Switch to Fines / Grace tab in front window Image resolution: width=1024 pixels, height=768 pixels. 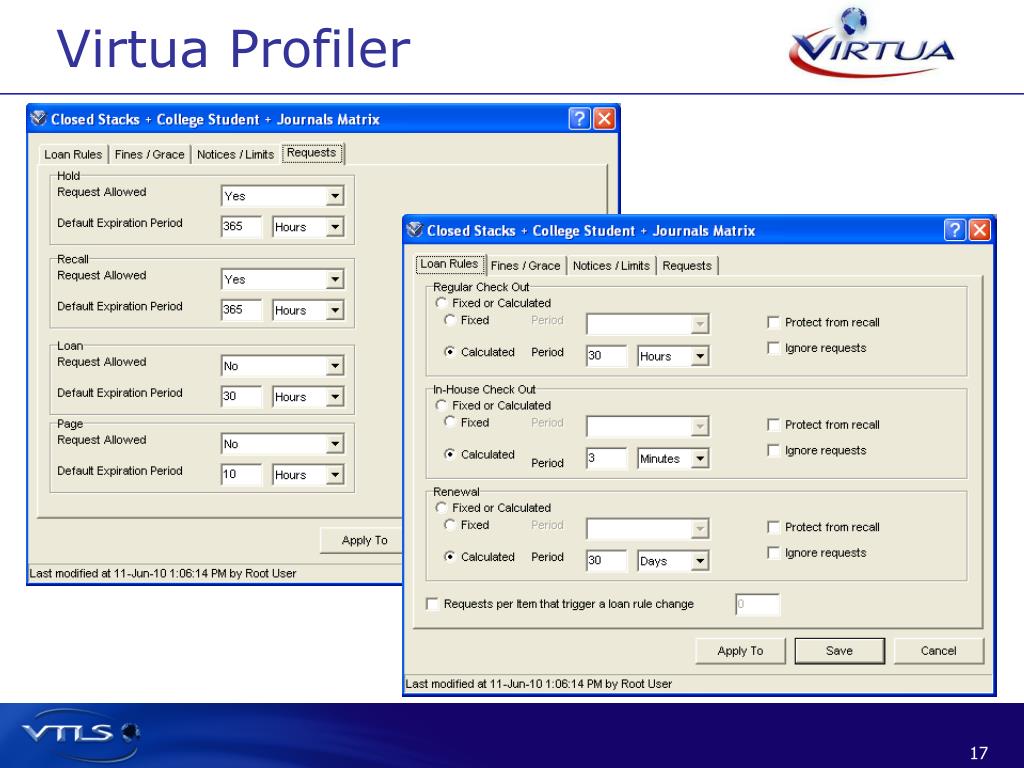[x=526, y=265]
